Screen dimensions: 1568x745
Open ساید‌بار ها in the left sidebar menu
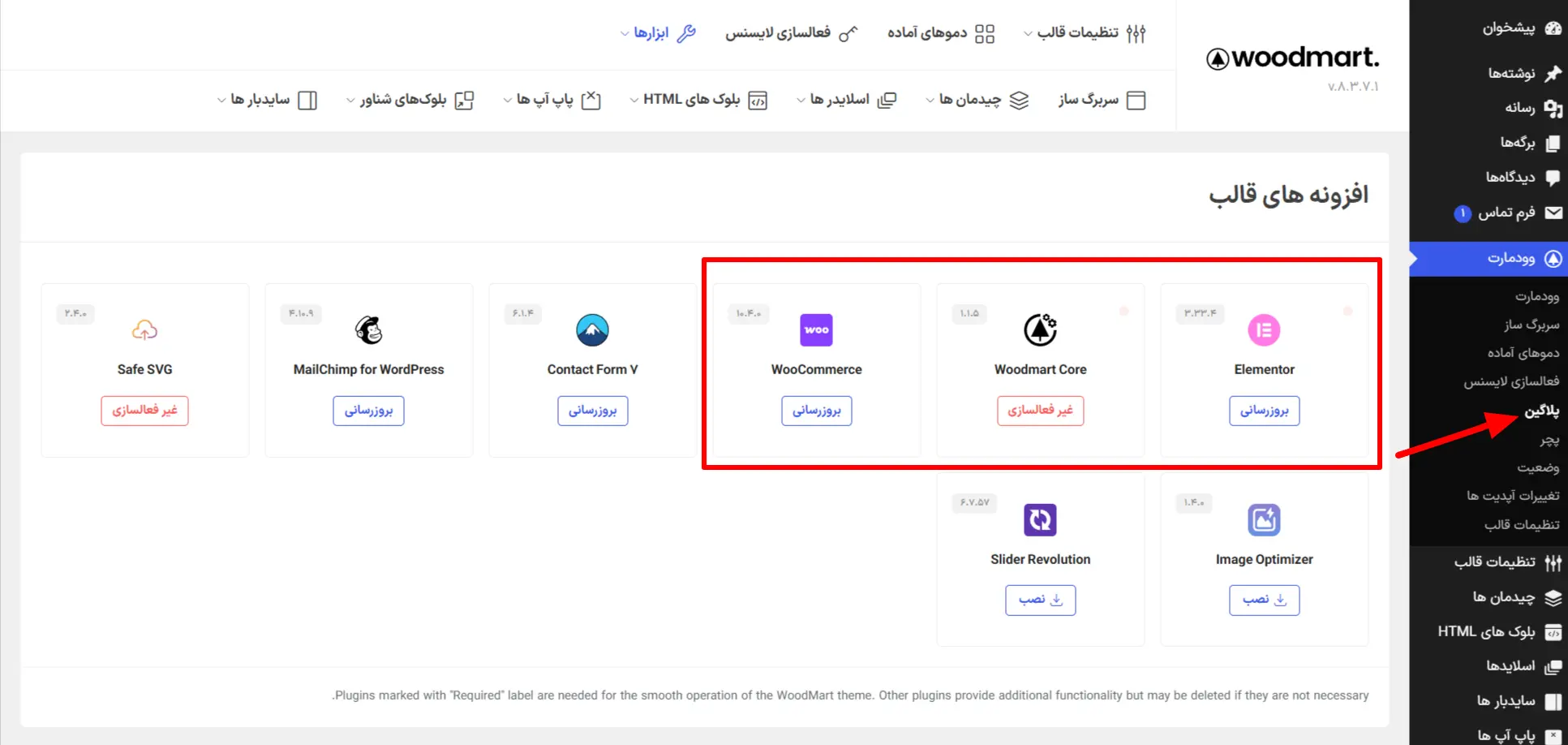pyautogui.click(x=1519, y=701)
